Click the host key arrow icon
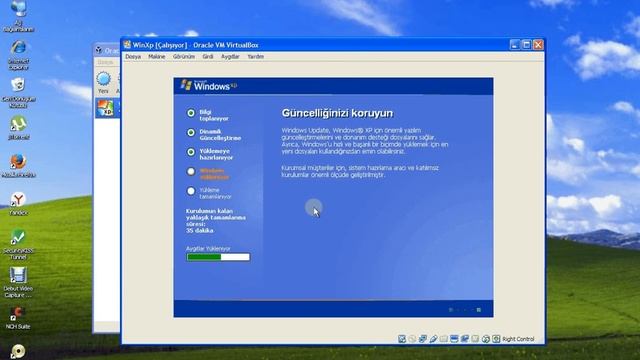The image size is (640, 360). click(x=496, y=339)
